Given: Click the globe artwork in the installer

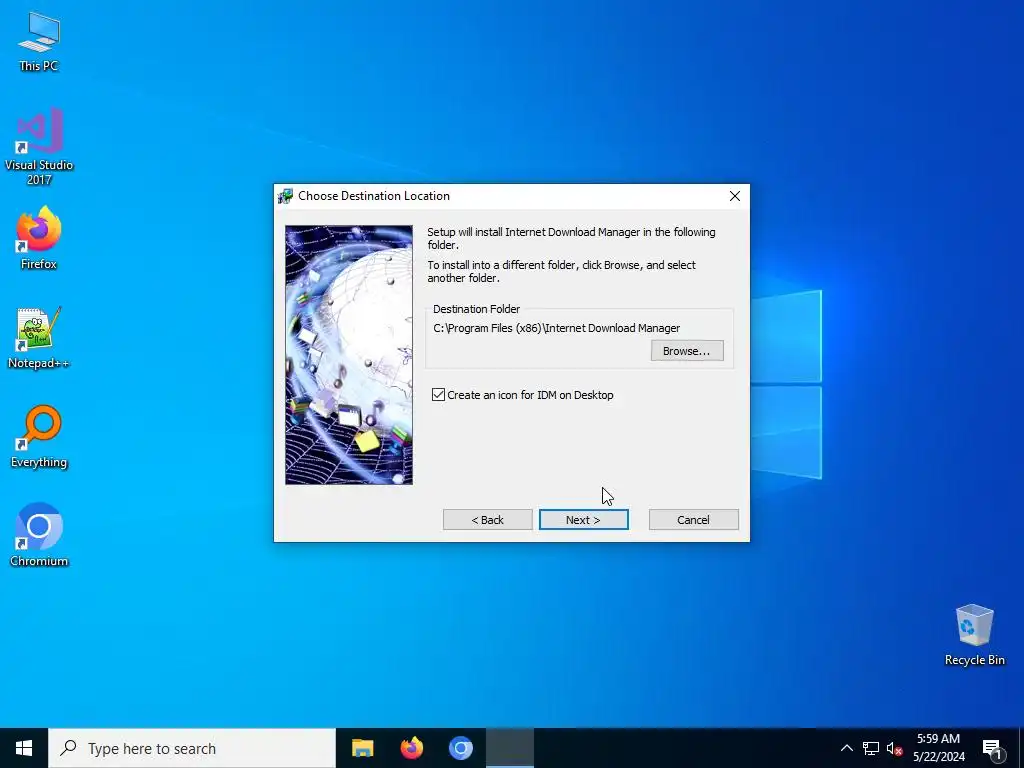Looking at the screenshot, I should pos(349,355).
